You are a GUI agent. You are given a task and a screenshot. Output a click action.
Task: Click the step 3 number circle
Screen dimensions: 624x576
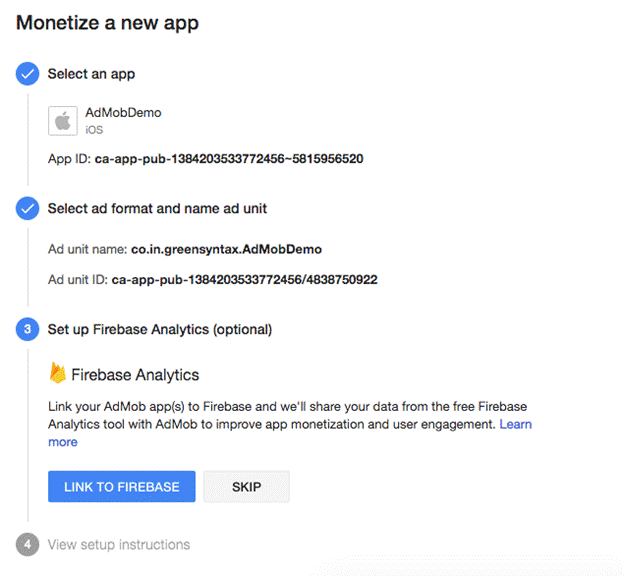(x=27, y=329)
